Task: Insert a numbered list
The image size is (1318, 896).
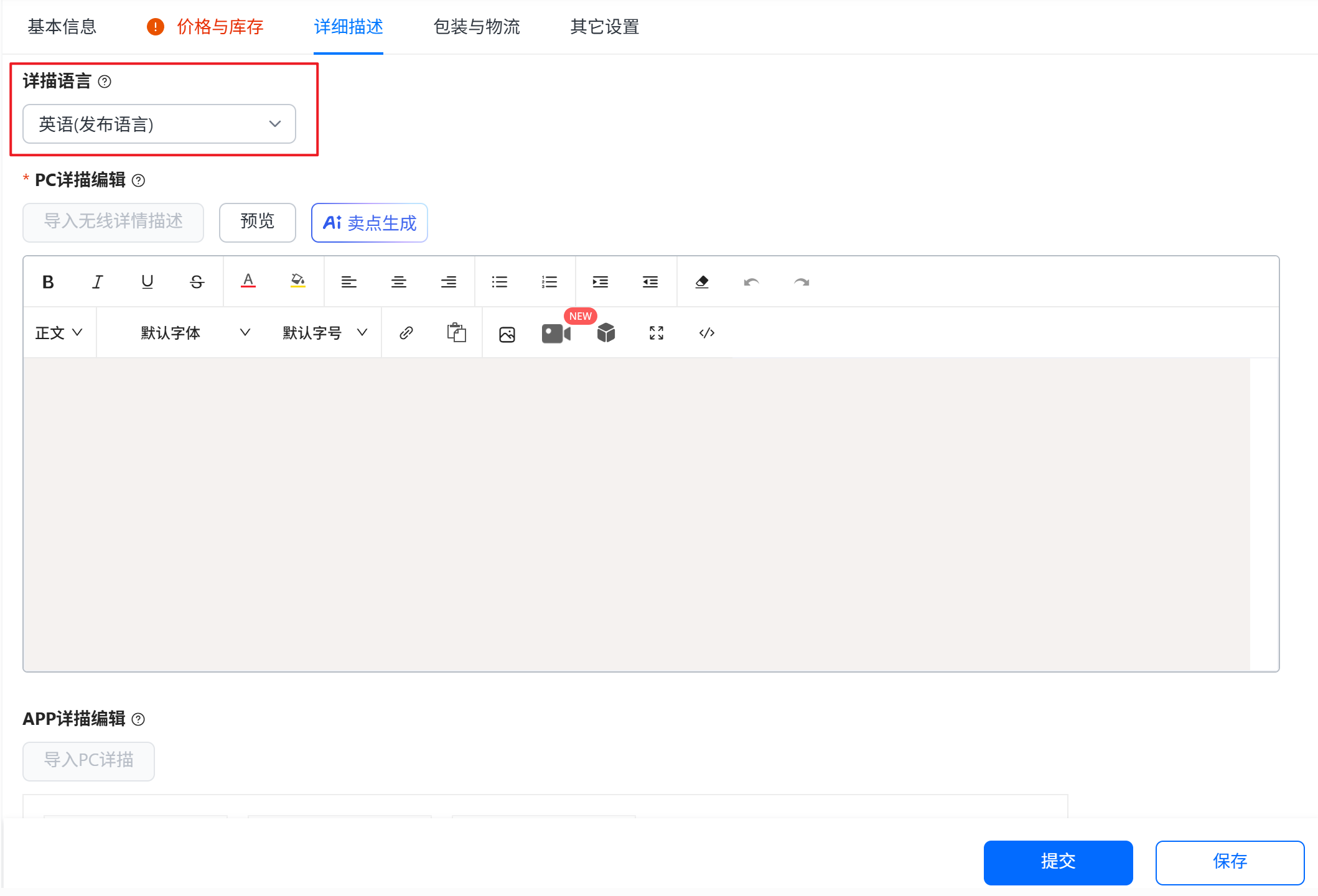Action: 549,282
